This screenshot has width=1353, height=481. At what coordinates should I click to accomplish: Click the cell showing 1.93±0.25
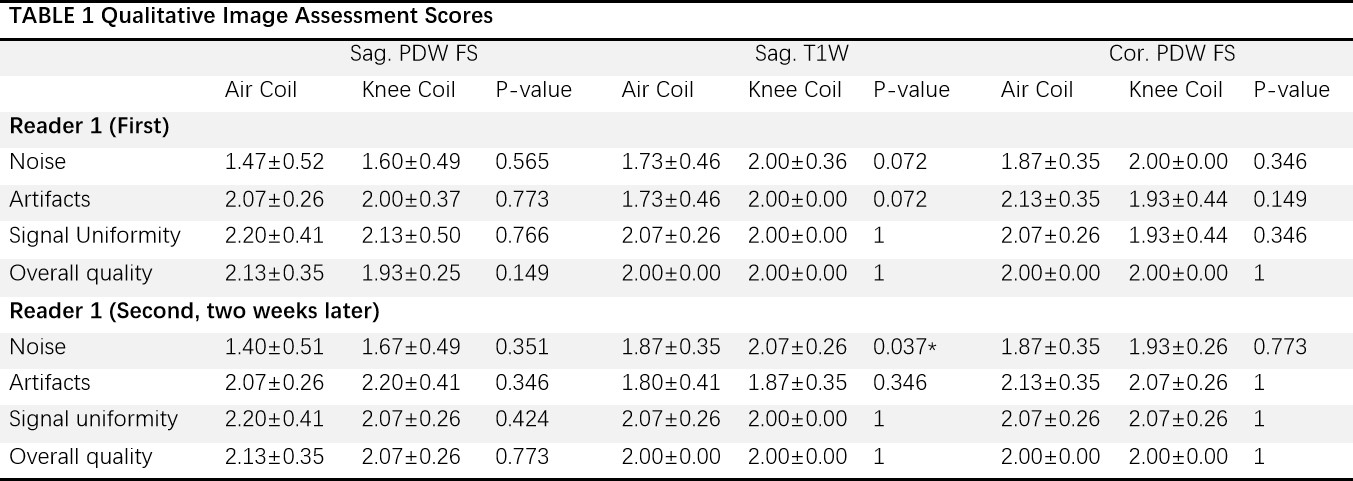[411, 273]
